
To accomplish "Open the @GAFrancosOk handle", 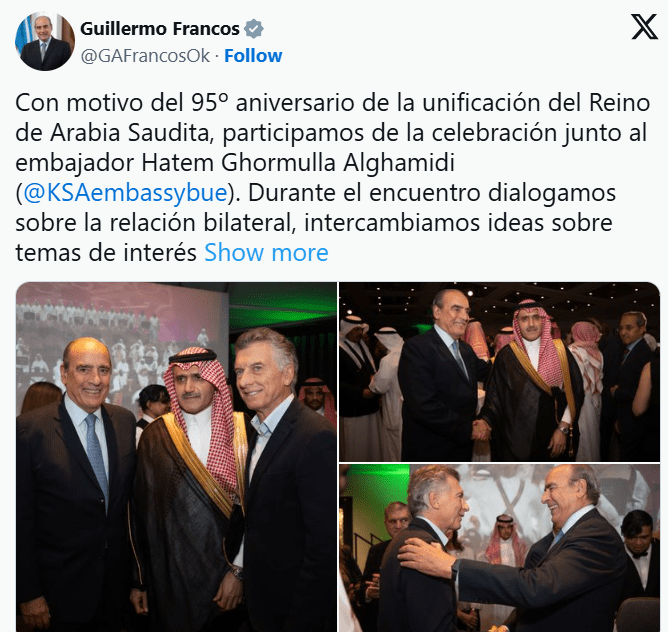I will (145, 56).
